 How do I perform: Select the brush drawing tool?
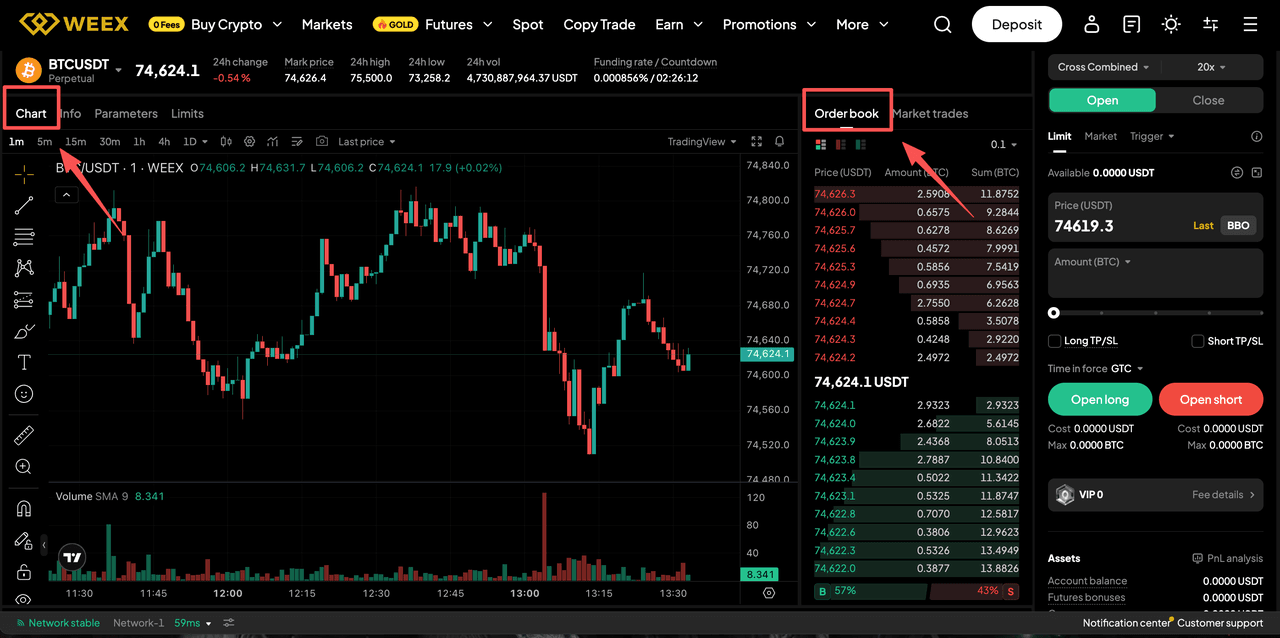coord(24,331)
